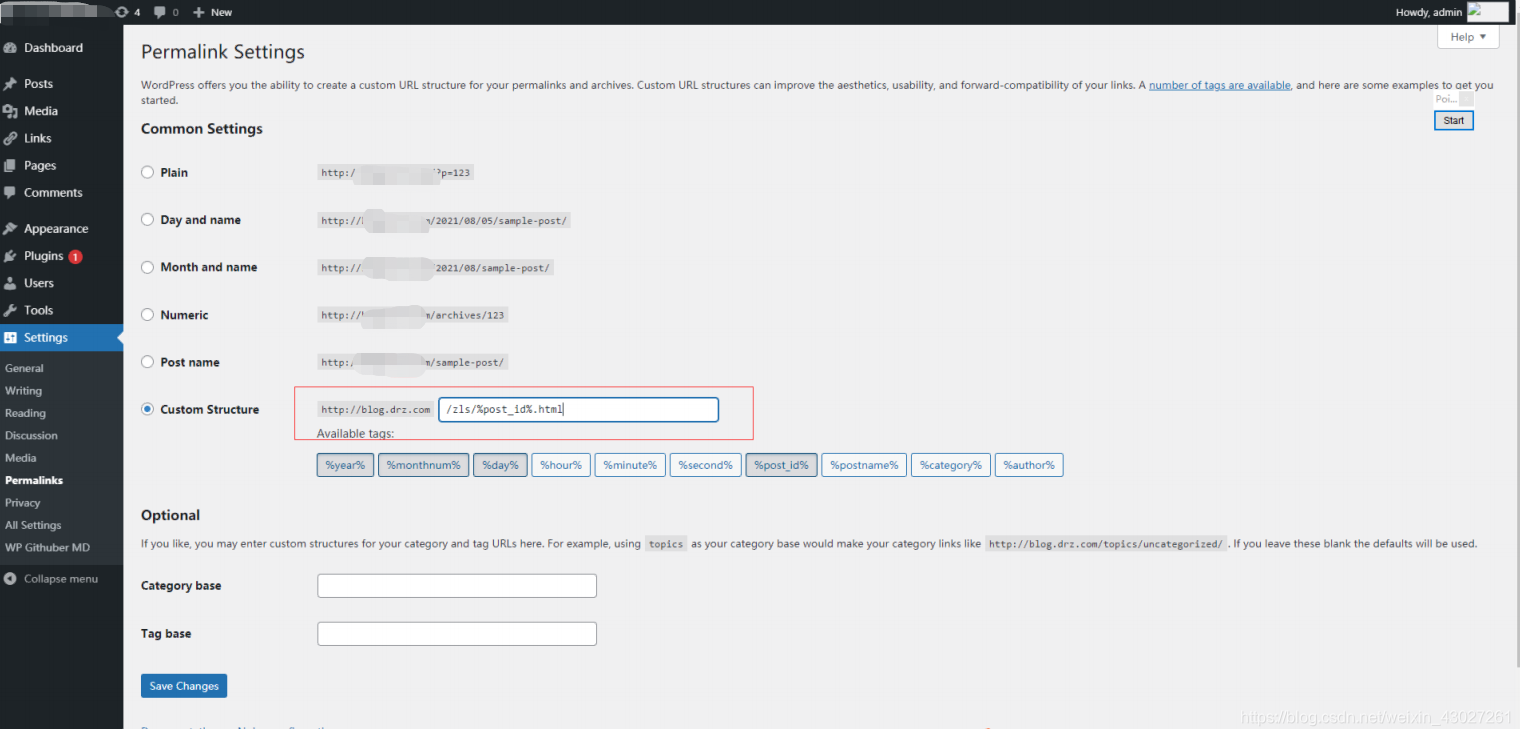The width and height of the screenshot is (1520, 736).
Task: Click the Dashboard gauge icon in sidebar
Action: coord(10,48)
